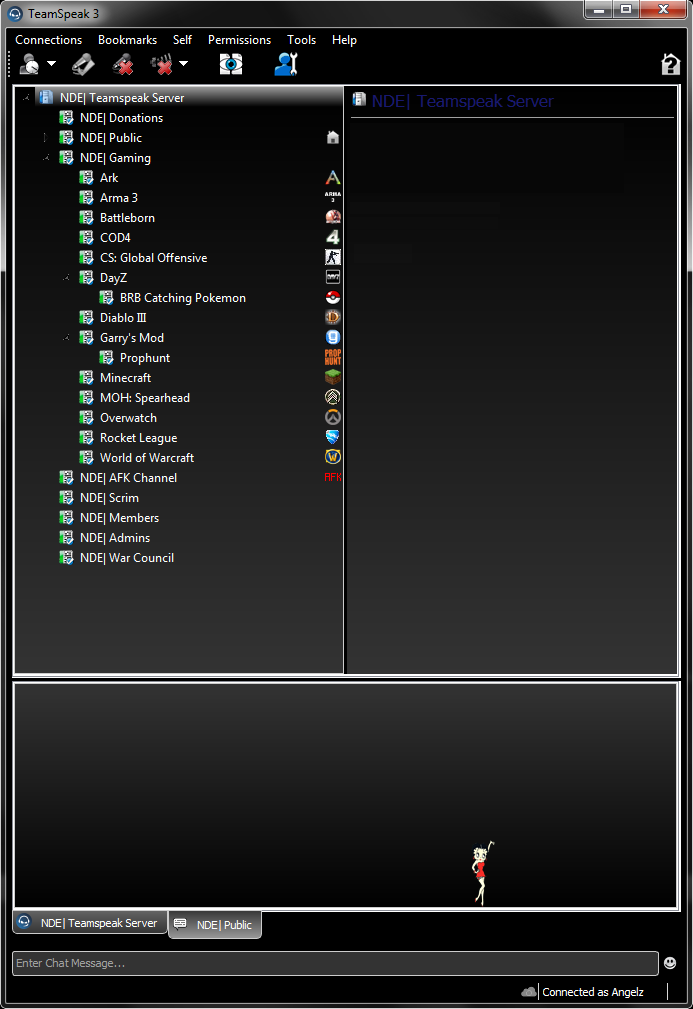Select the Prophunt sub-channel
693x1009 pixels.
pos(145,358)
